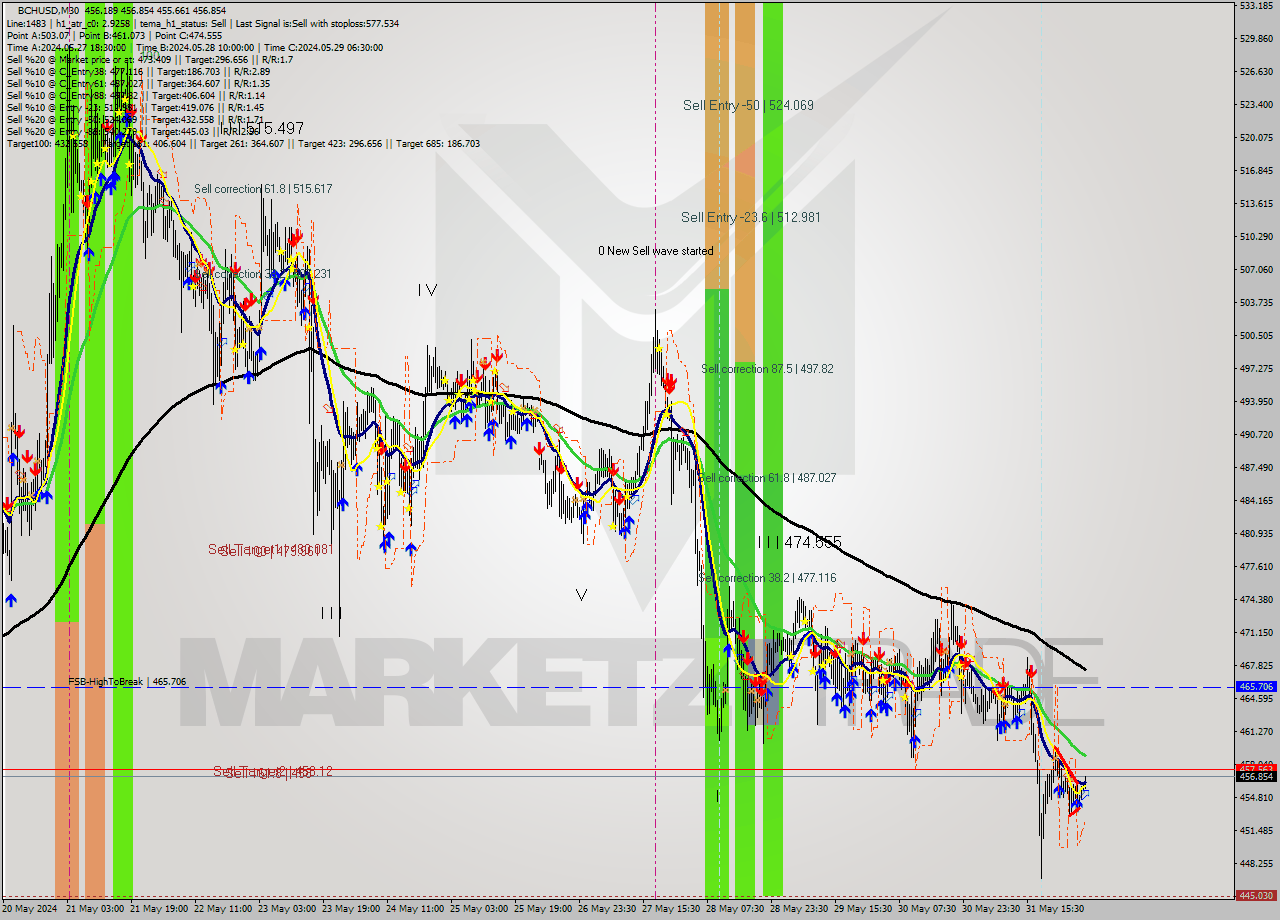Click the '31 May 15:30' time axis label
Image resolution: width=1280 pixels, height=920 pixels.
point(1055,909)
